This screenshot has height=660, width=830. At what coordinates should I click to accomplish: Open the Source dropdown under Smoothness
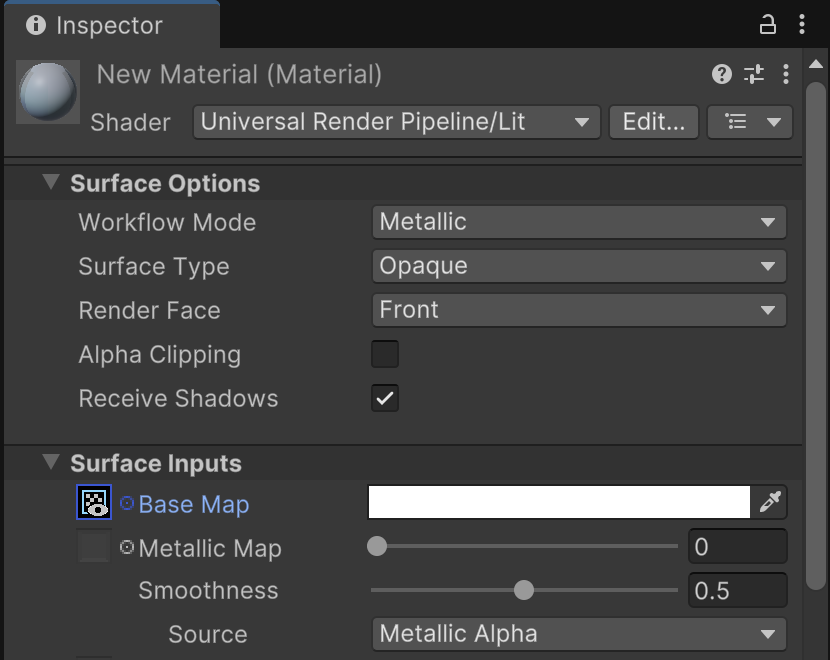[578, 634]
